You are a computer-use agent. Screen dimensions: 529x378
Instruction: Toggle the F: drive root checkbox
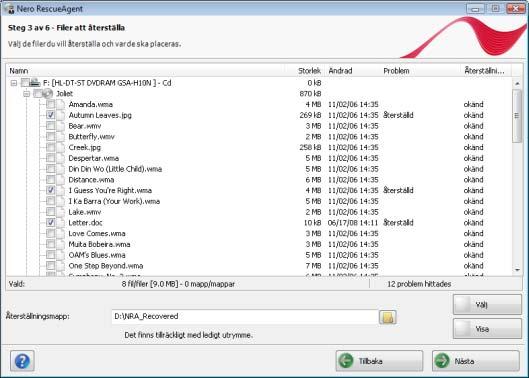pyautogui.click(x=25, y=83)
